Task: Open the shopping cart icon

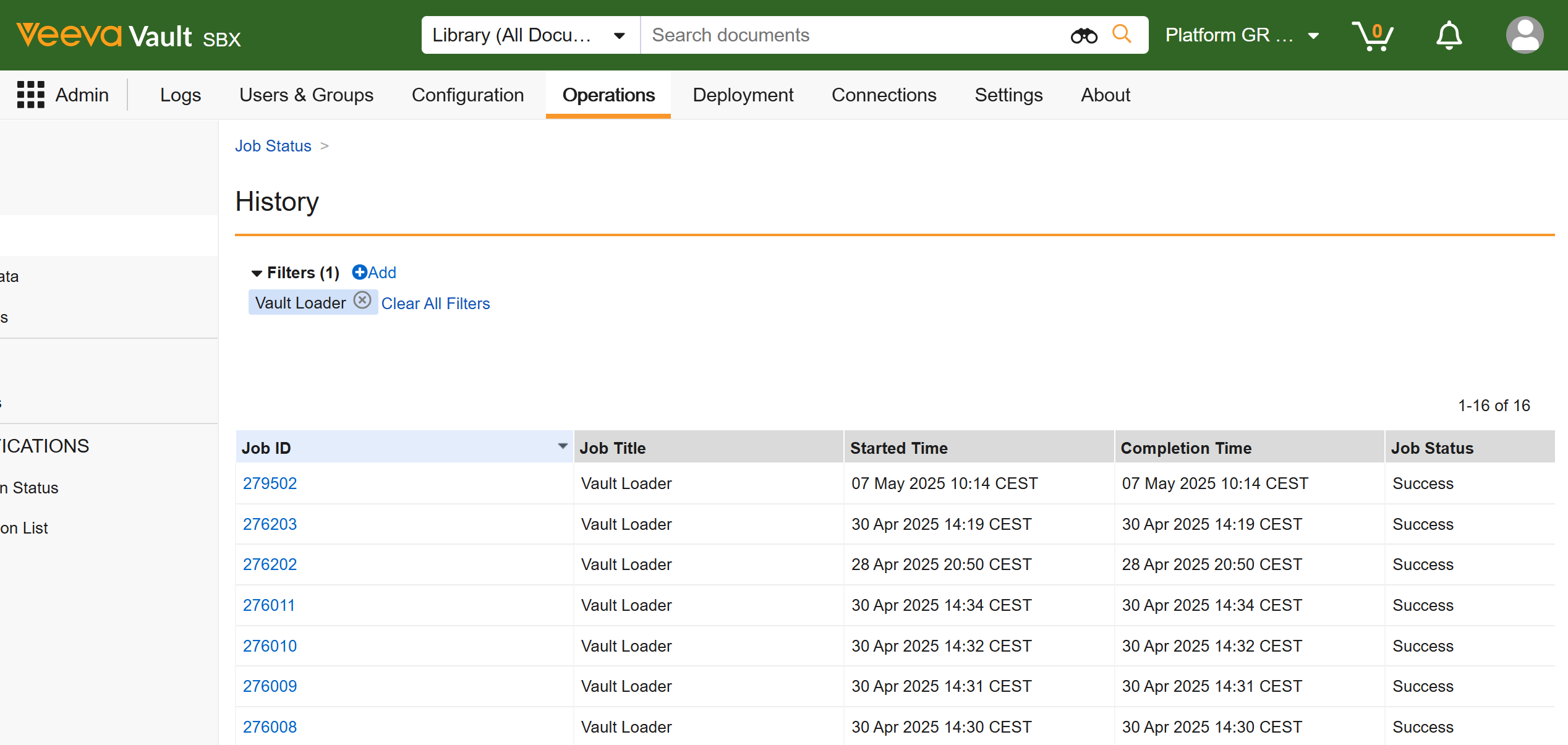Action: pyautogui.click(x=1372, y=36)
